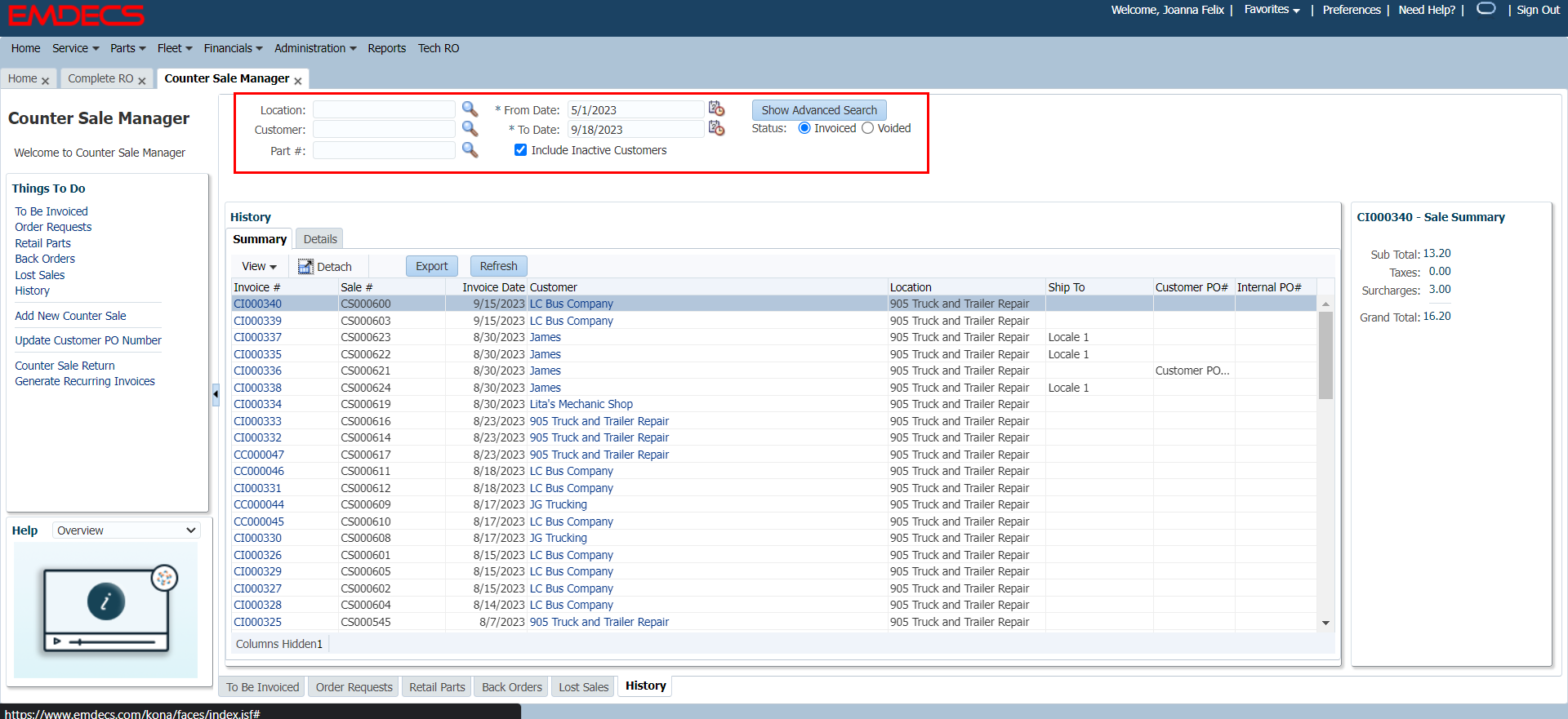Switch to the Back Orders bottom tab
The image size is (1568, 719).
click(512, 687)
